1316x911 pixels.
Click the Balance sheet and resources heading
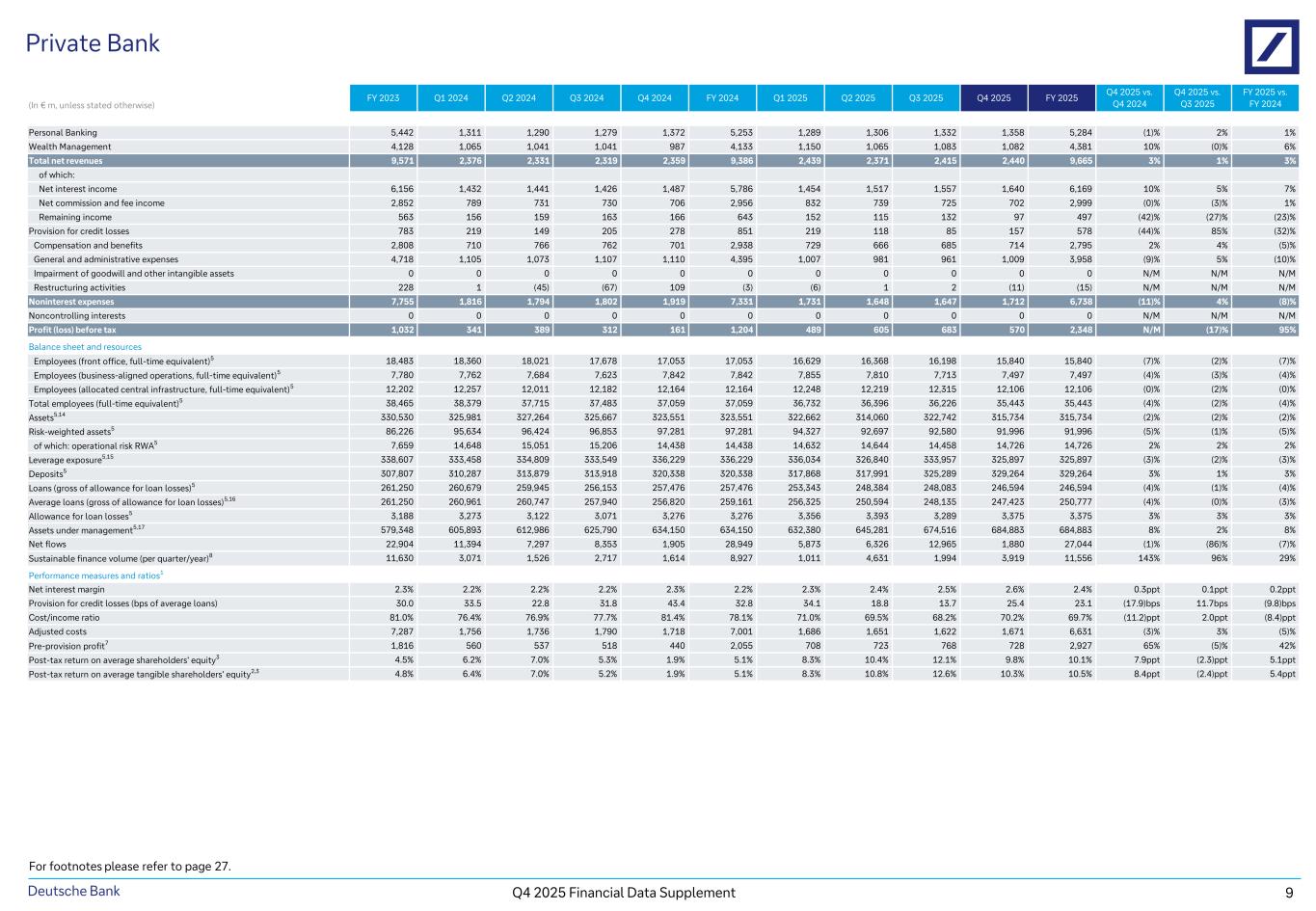pos(85,347)
